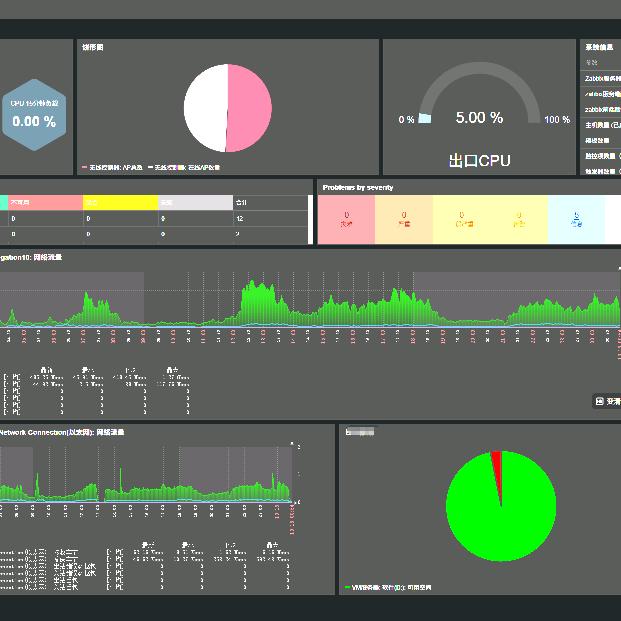This screenshot has width=621, height=621.
Task: Click the small red pie chart slice
Action: tap(496, 461)
